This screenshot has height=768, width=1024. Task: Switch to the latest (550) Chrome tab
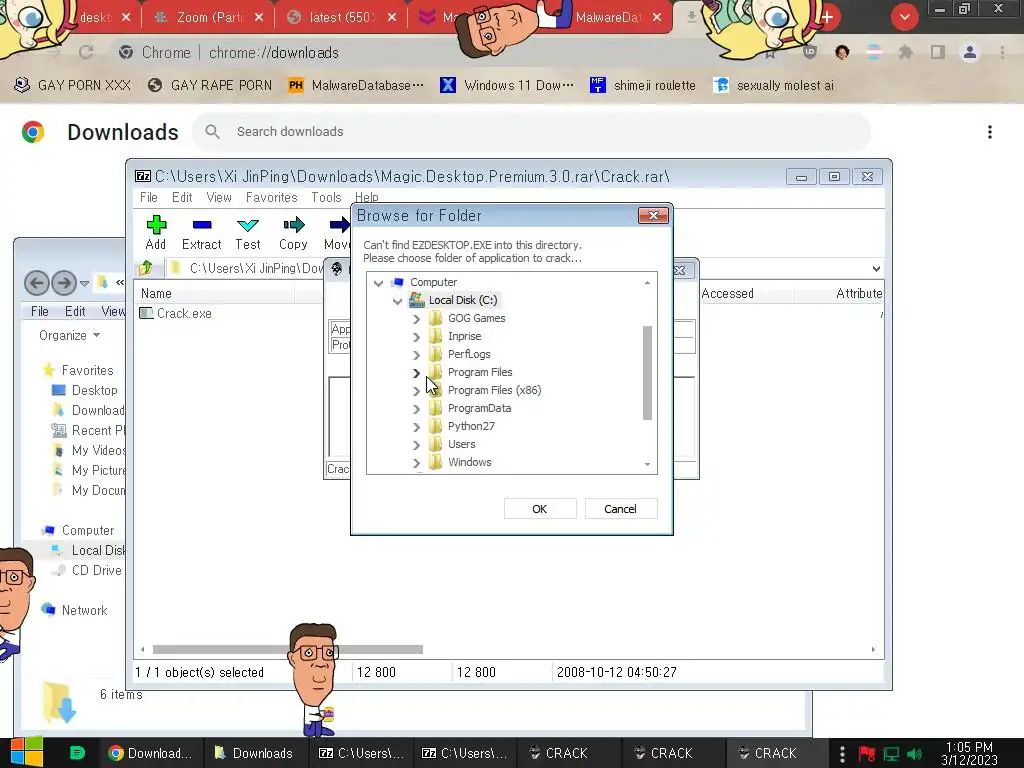point(340,18)
